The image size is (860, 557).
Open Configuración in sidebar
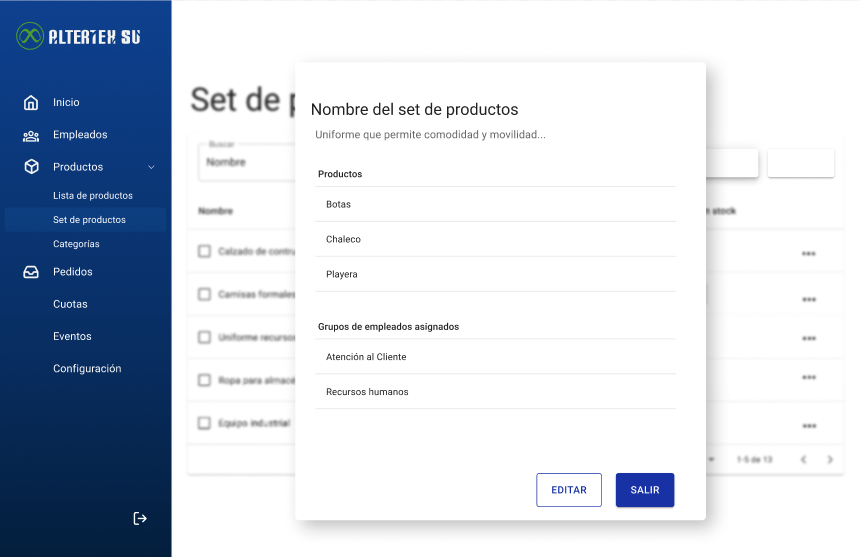(87, 369)
